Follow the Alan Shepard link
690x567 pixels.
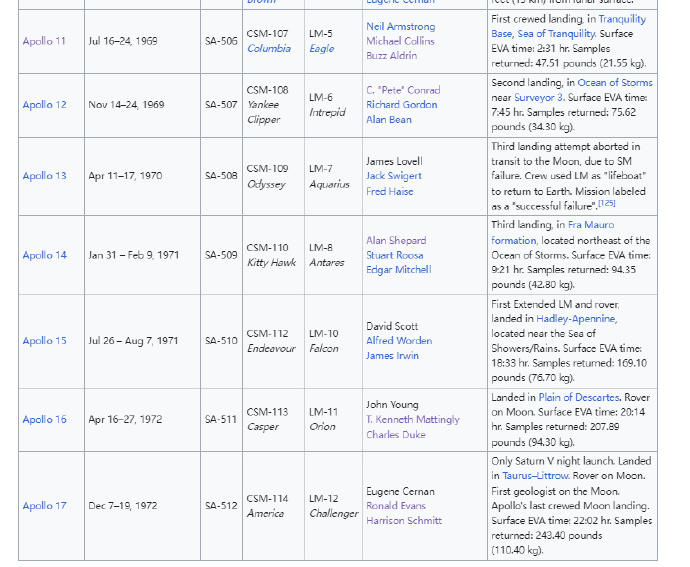(x=396, y=240)
